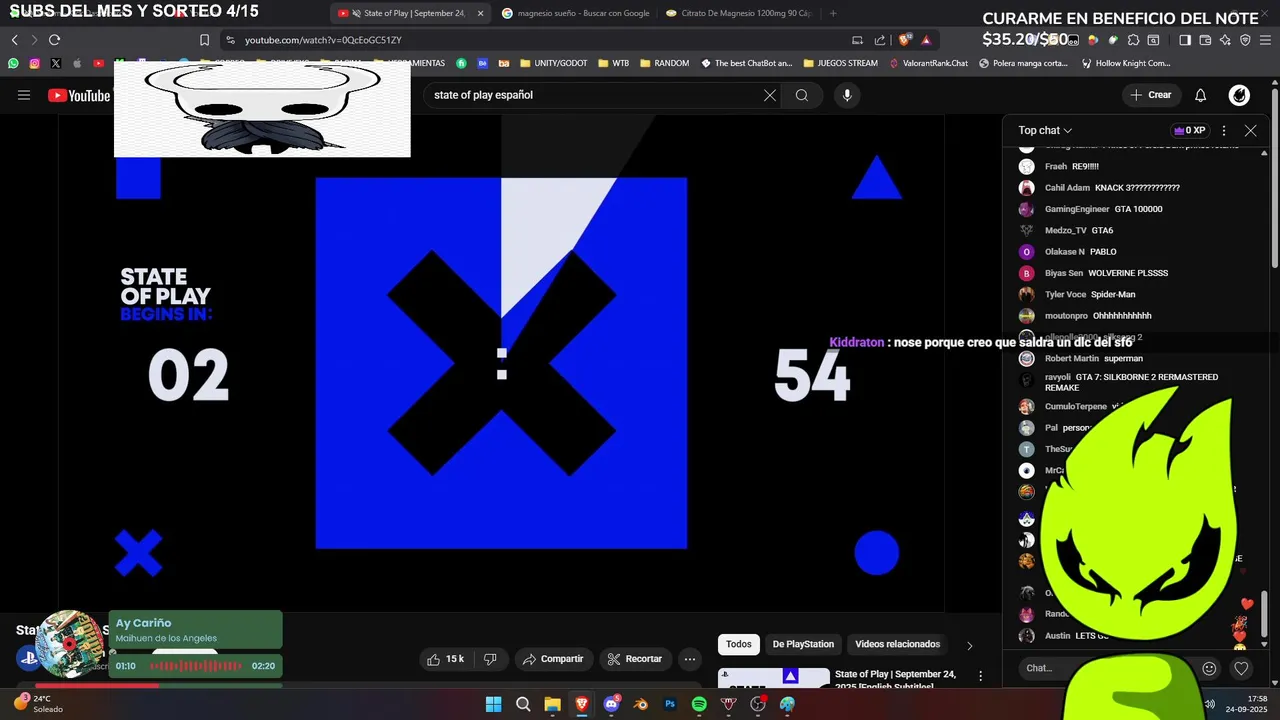Open the Instagram bookmark icon
1280x720 pixels.
[x=34, y=63]
